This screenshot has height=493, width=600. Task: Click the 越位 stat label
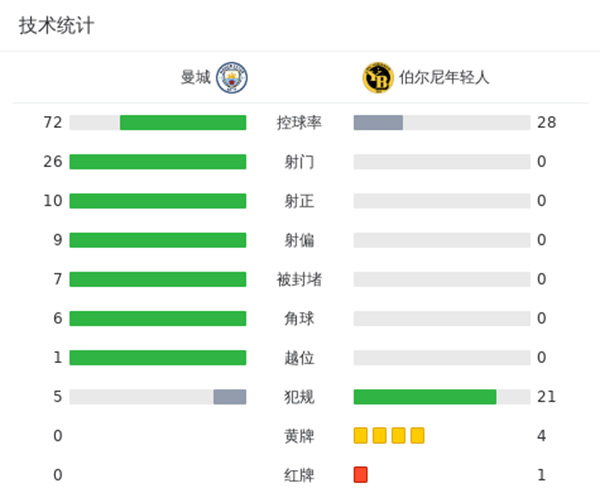(299, 357)
